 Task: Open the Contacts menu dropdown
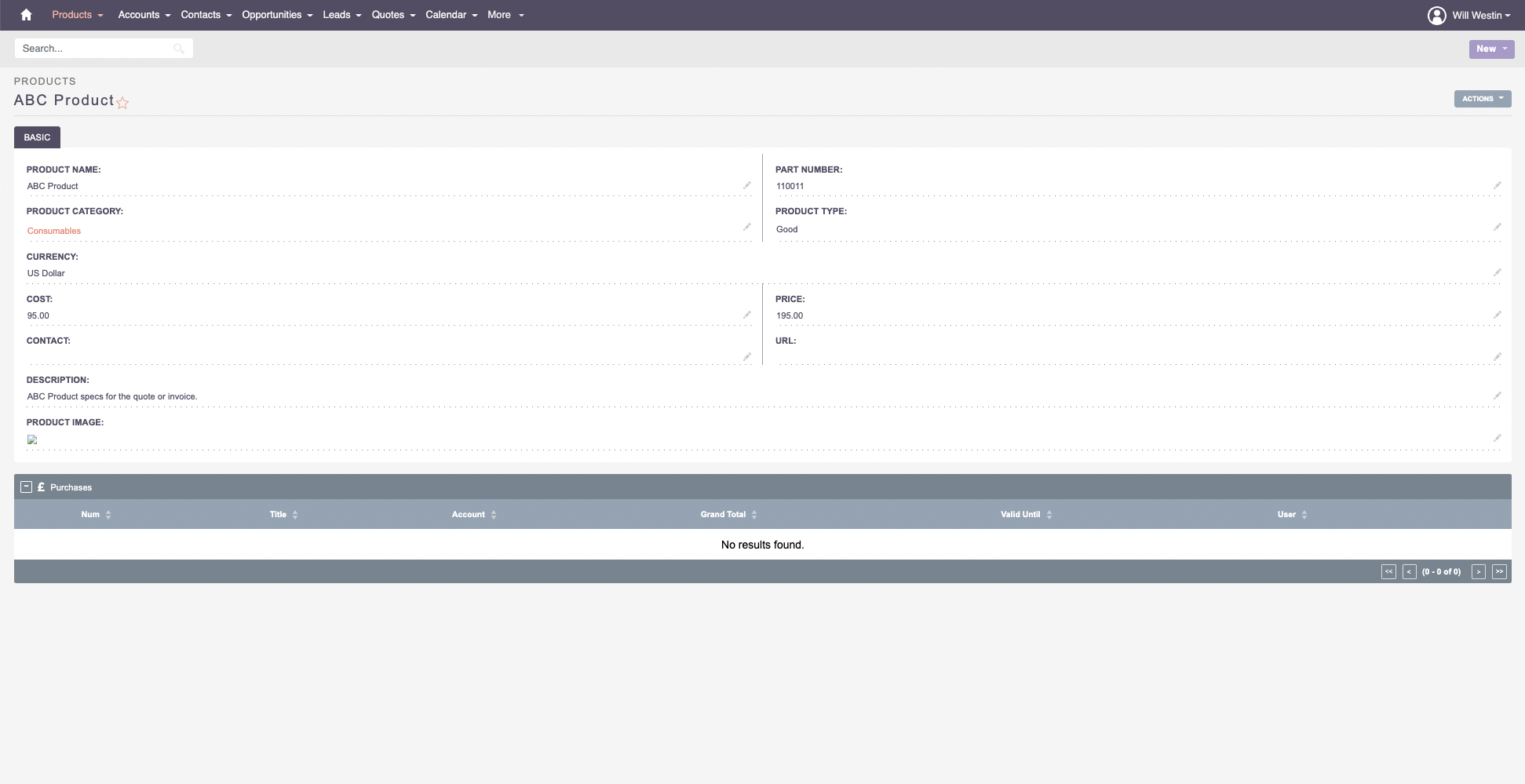tap(206, 15)
